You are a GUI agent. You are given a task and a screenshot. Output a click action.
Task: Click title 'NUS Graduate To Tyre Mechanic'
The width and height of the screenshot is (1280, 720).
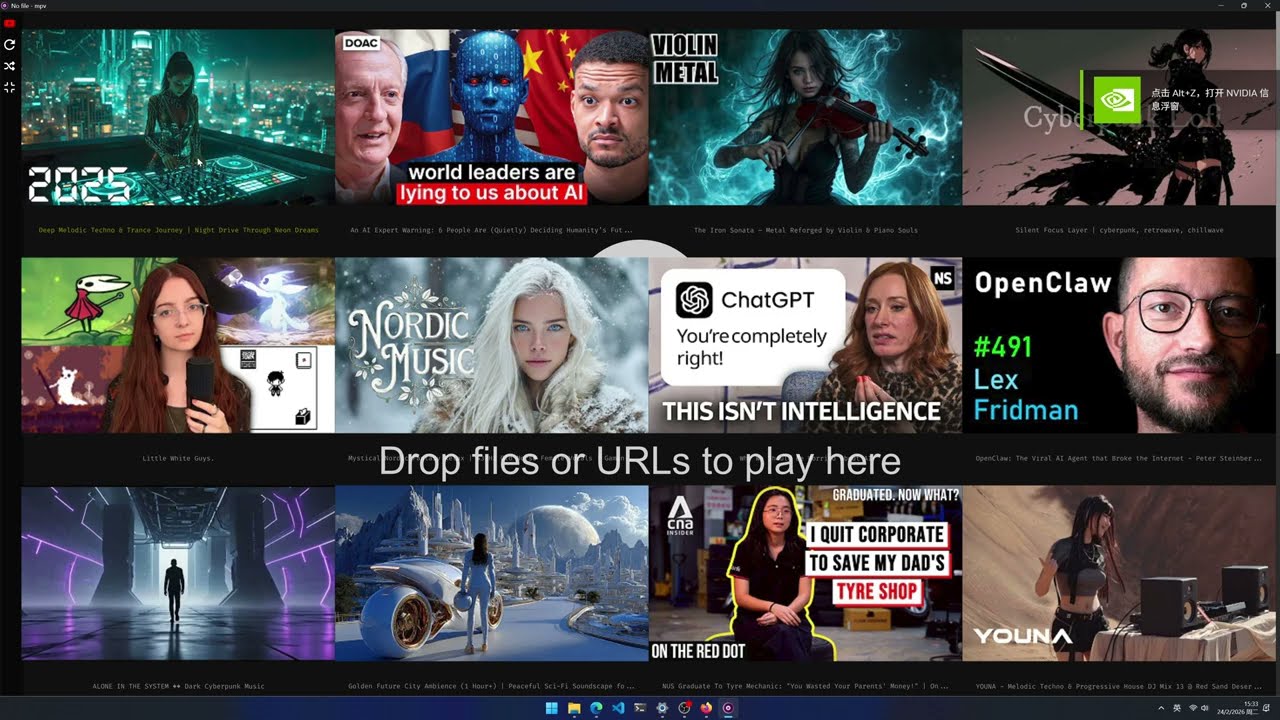[x=806, y=686]
